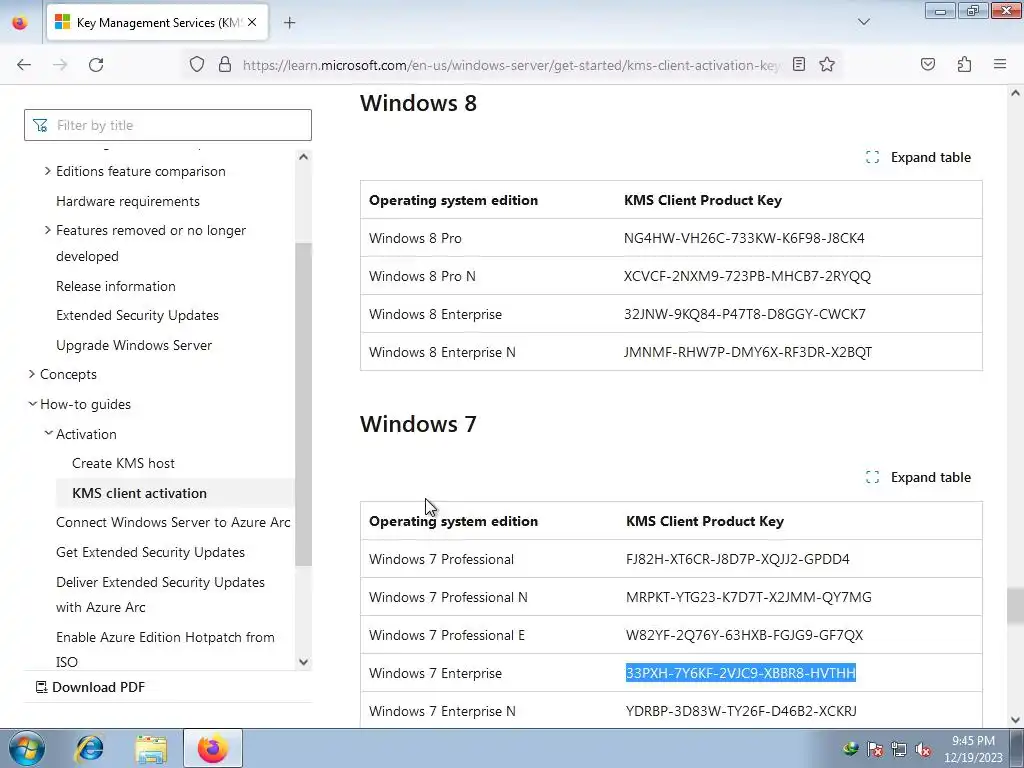
Task: Open Action Center flag tray icon
Action: tap(875, 749)
